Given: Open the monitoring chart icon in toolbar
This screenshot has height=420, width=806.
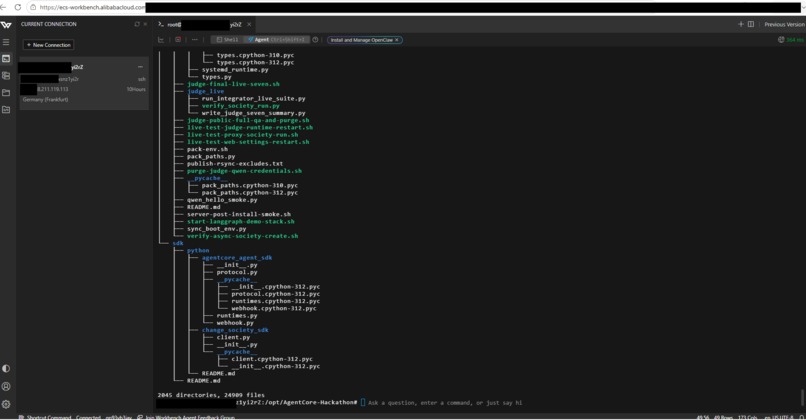Looking at the screenshot, I should (x=161, y=40).
